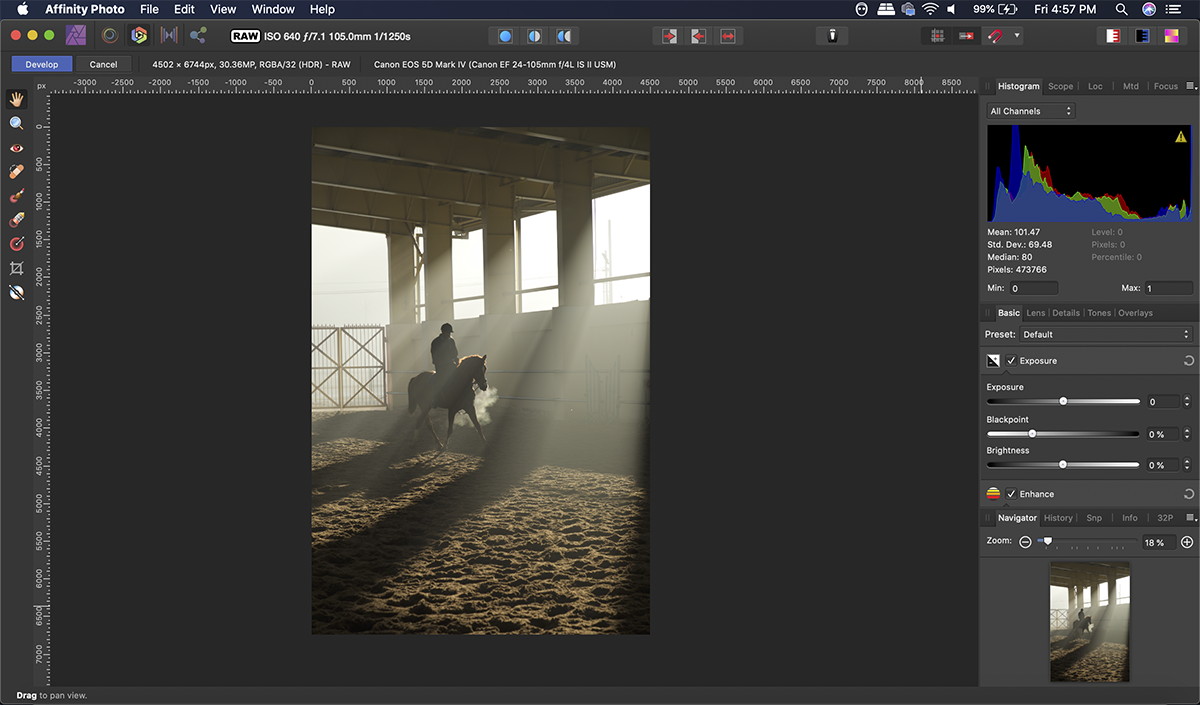Open the Window menu

click(272, 9)
